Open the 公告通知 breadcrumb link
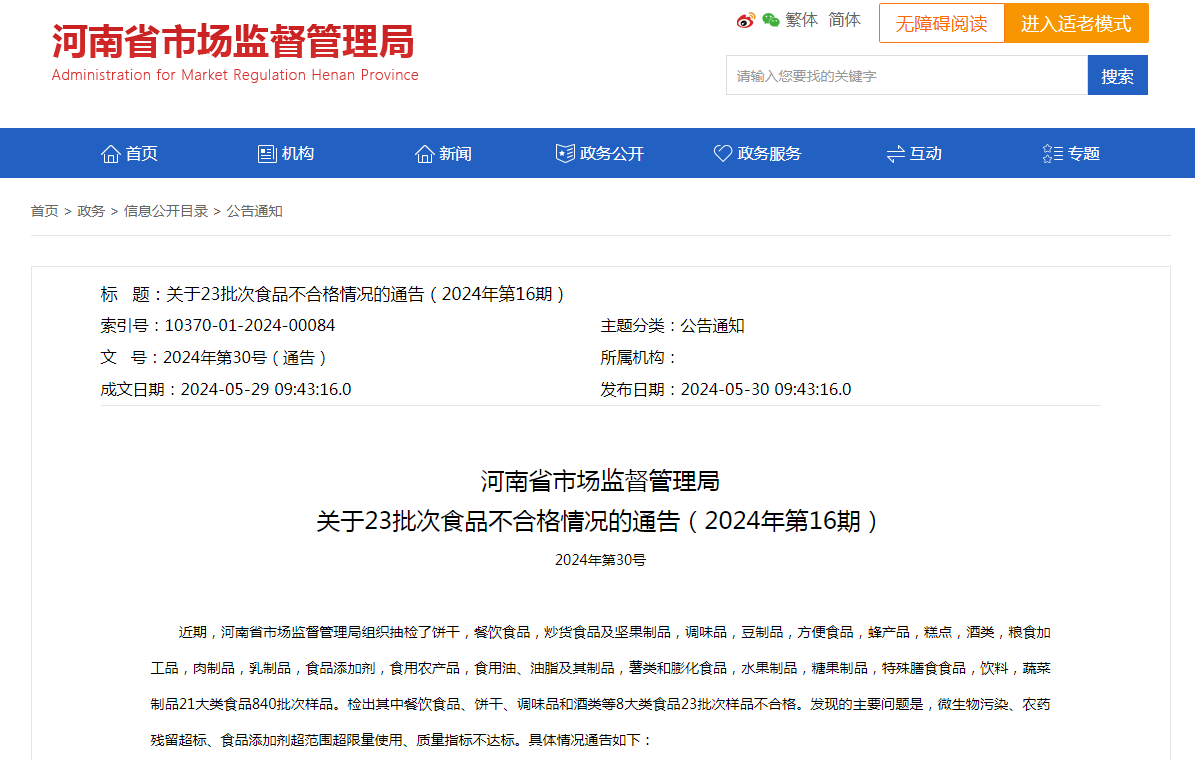The height and width of the screenshot is (760, 1195). tap(253, 211)
